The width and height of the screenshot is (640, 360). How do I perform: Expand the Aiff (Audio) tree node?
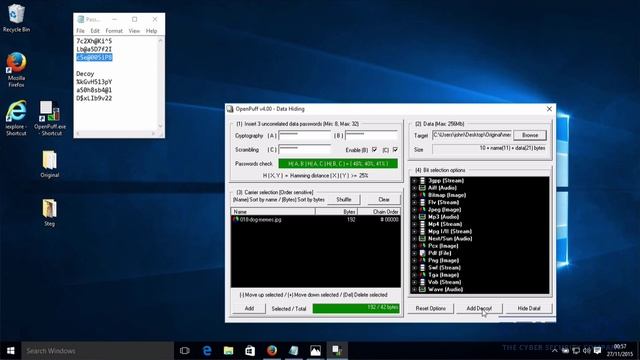[x=414, y=188]
